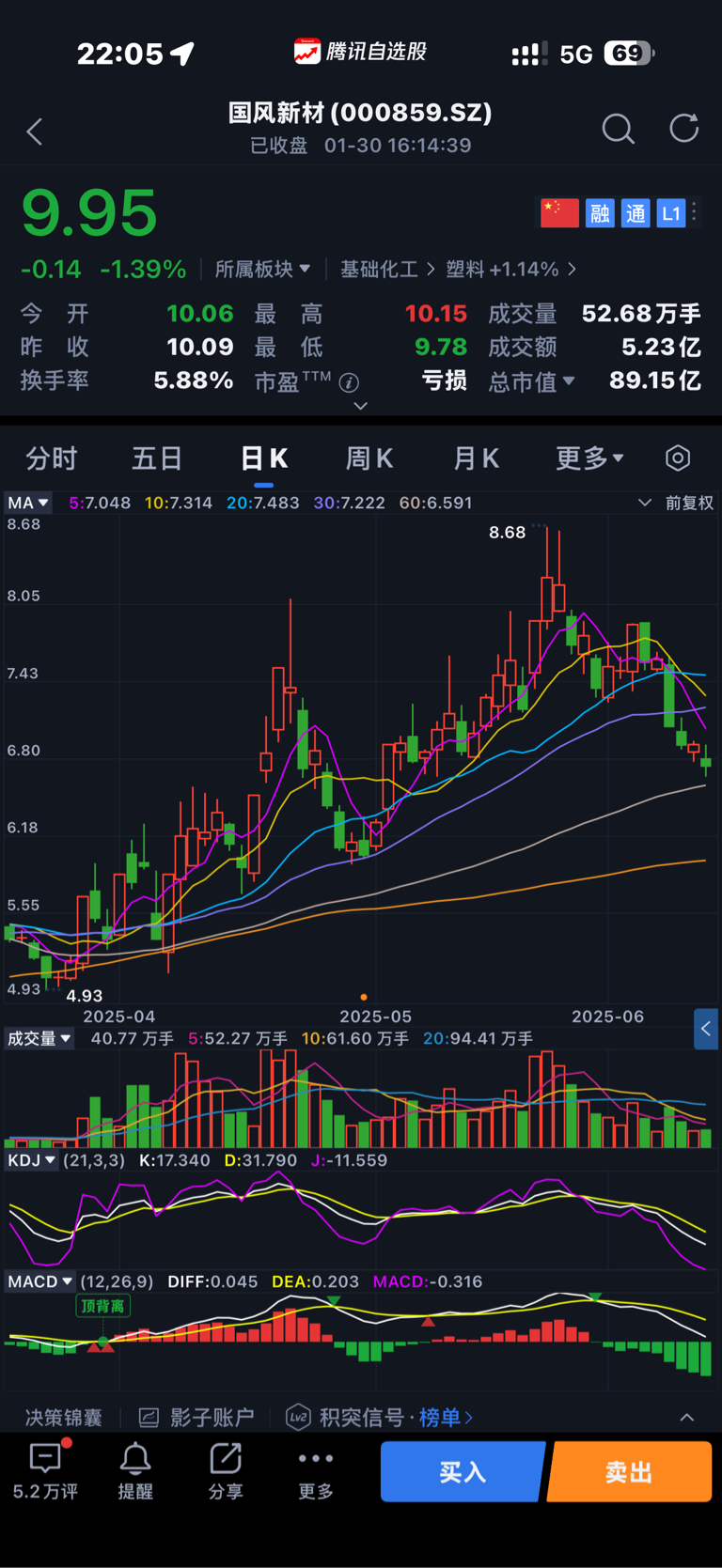The width and height of the screenshot is (722, 1568).
Task: Open 更多 chart period dropdown
Action: [x=589, y=458]
